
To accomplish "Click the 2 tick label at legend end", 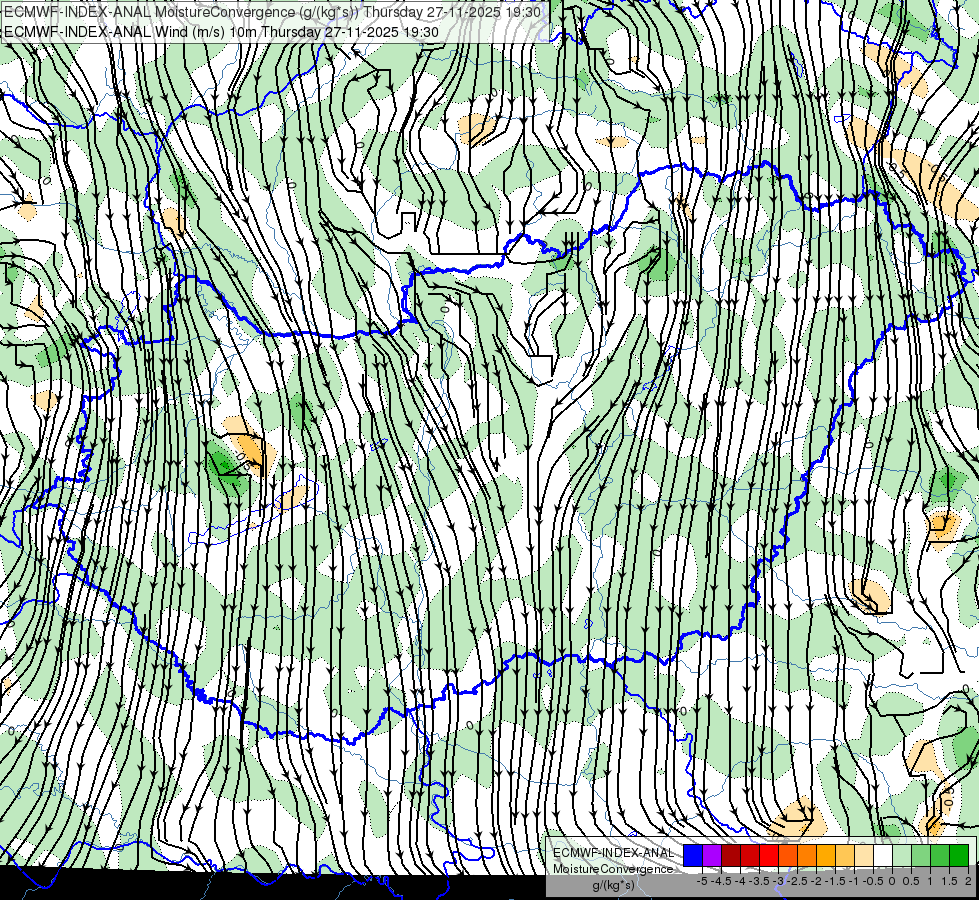I will 968,881.
